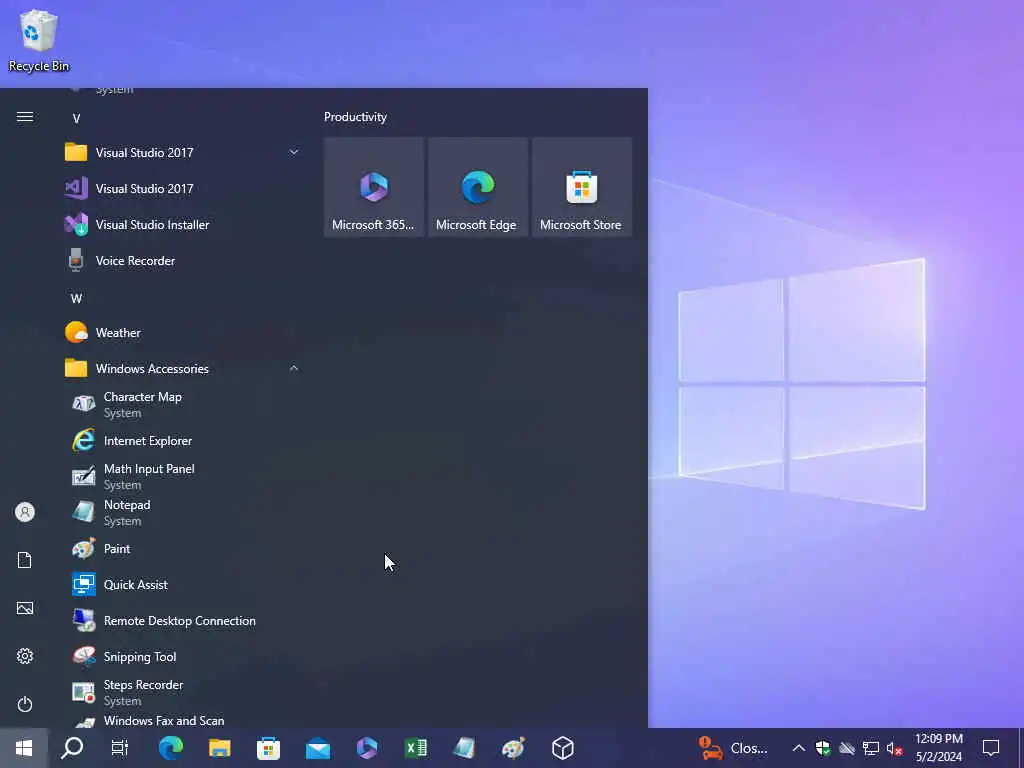Launch Character Map
1024x768 pixels.
click(x=183, y=405)
